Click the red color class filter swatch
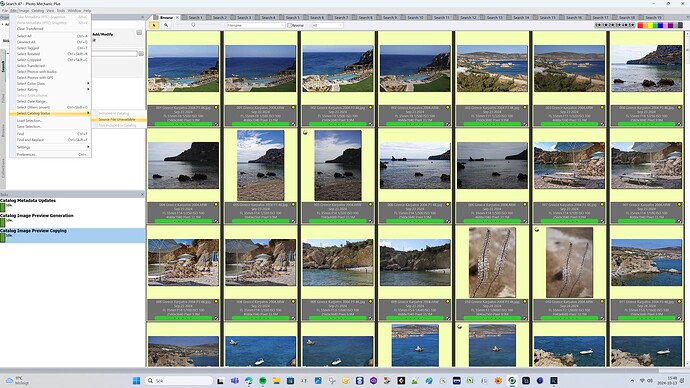This screenshot has height=388, width=690. click(x=640, y=26)
